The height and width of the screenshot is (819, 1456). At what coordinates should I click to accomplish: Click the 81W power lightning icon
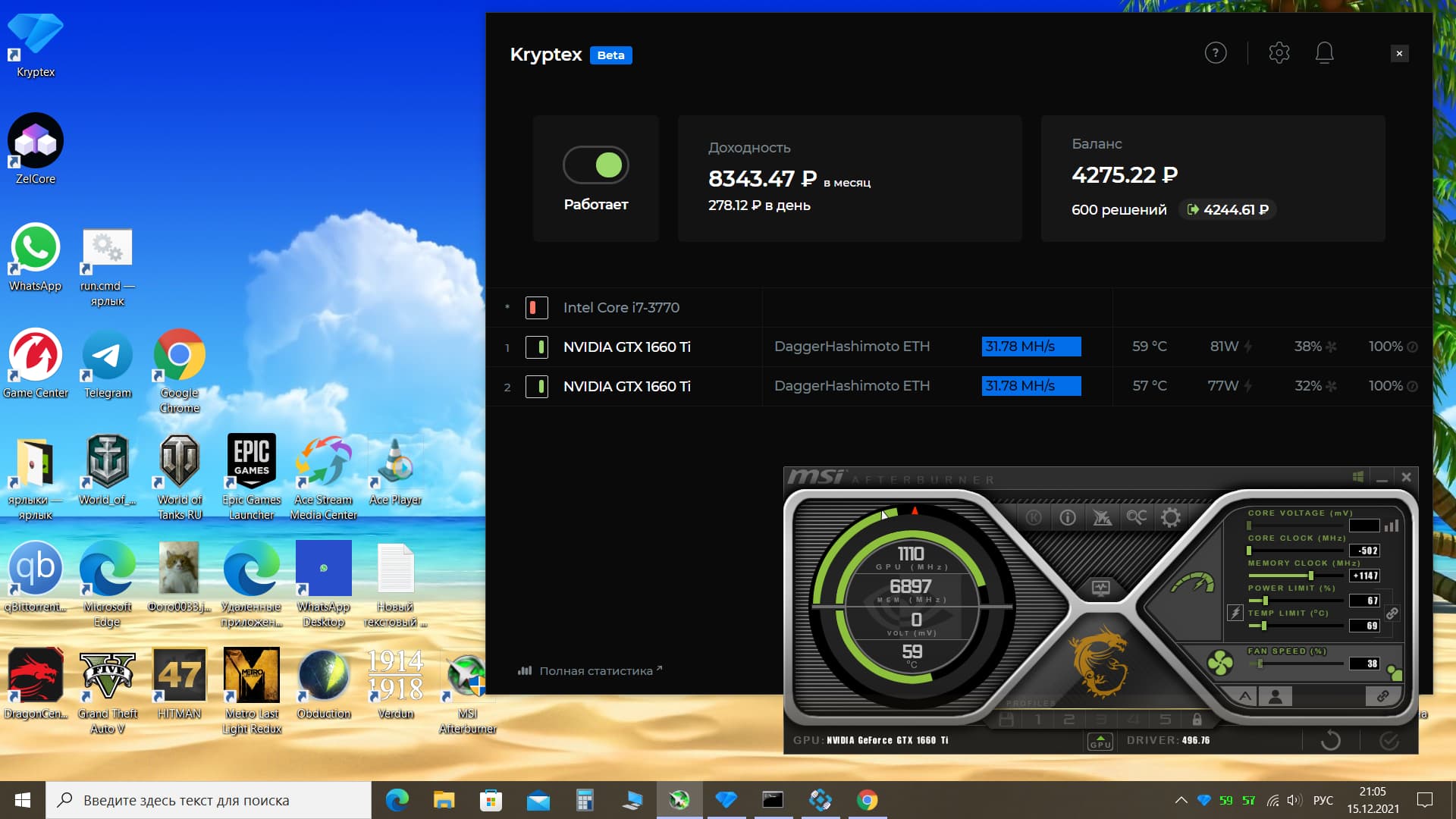pos(1248,347)
